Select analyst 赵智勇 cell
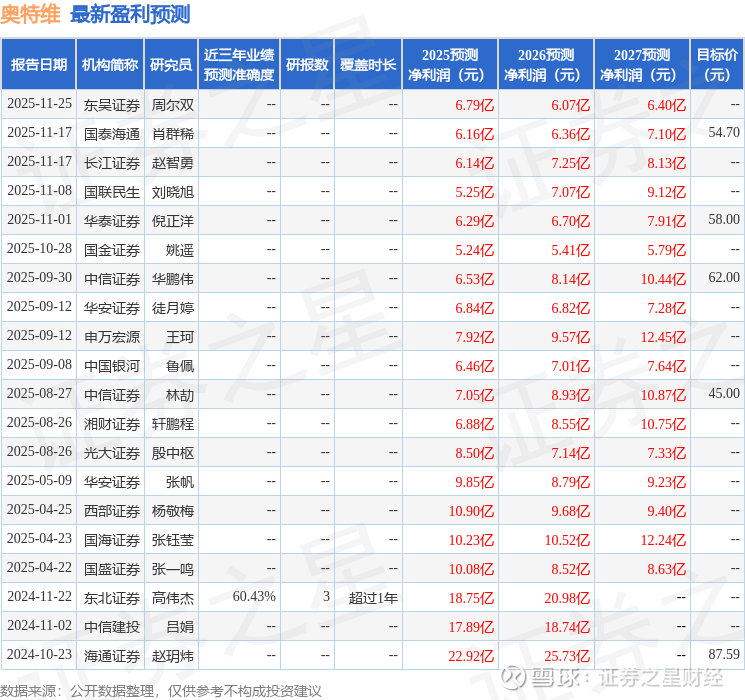The width and height of the screenshot is (745, 700). (x=172, y=163)
